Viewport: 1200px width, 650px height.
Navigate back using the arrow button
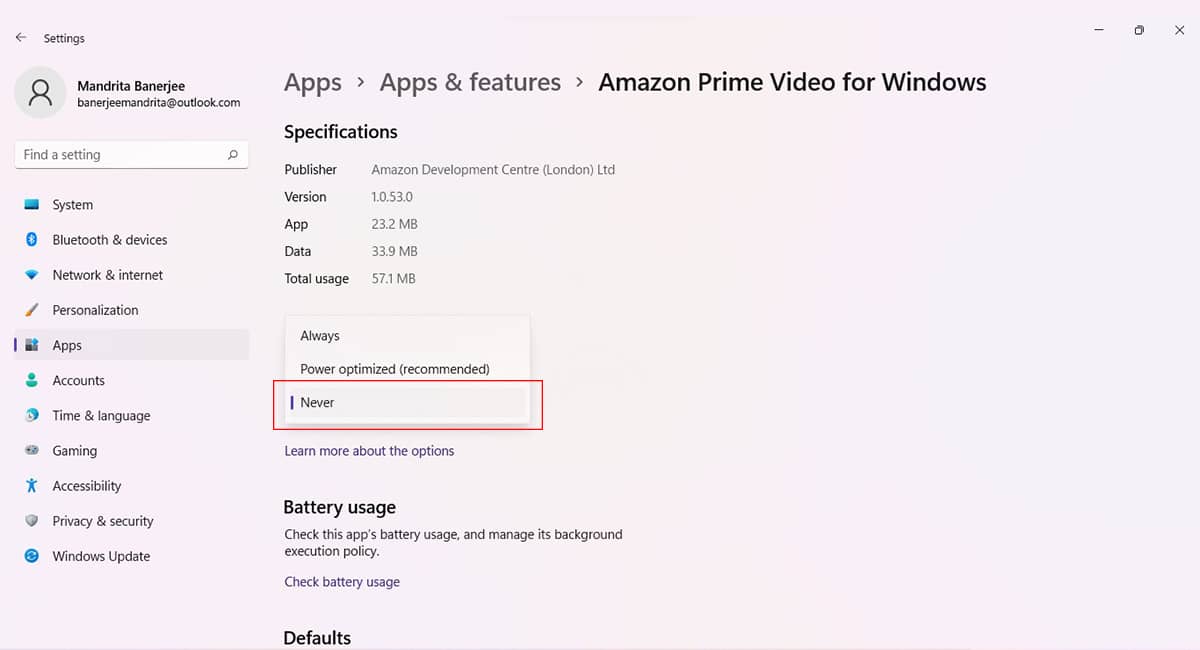pos(20,37)
